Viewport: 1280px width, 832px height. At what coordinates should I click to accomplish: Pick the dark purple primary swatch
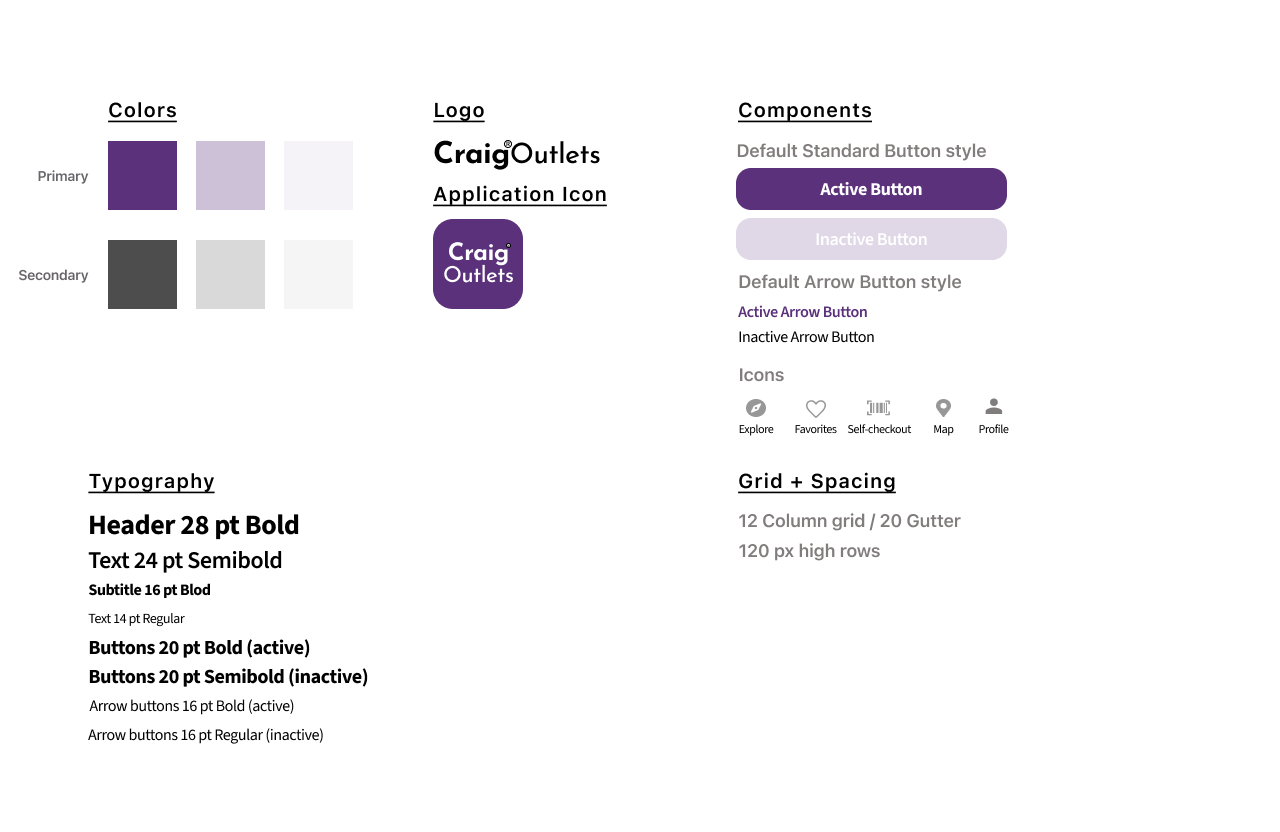pyautogui.click(x=142, y=175)
